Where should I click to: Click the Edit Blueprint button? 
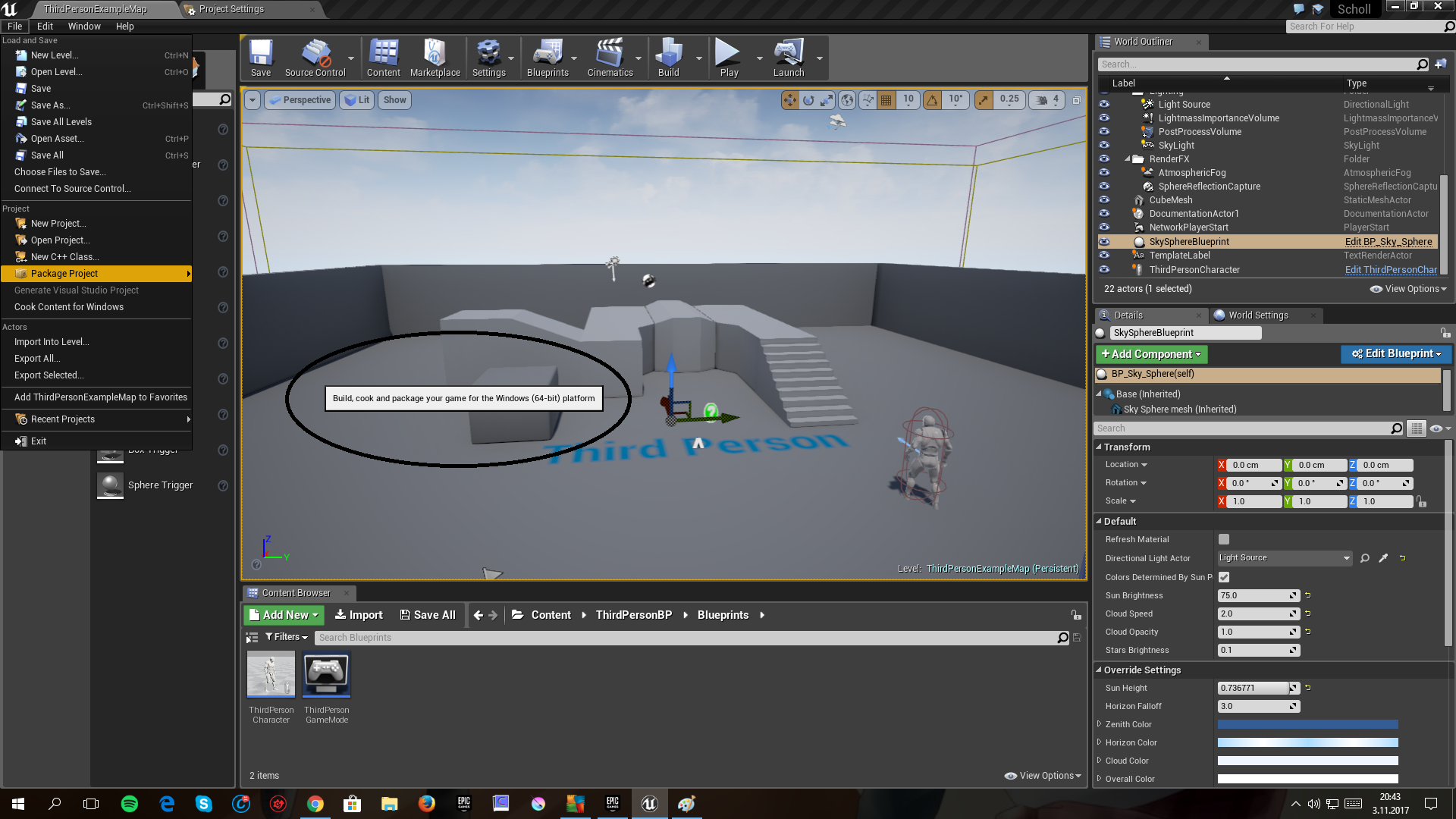(x=1396, y=354)
